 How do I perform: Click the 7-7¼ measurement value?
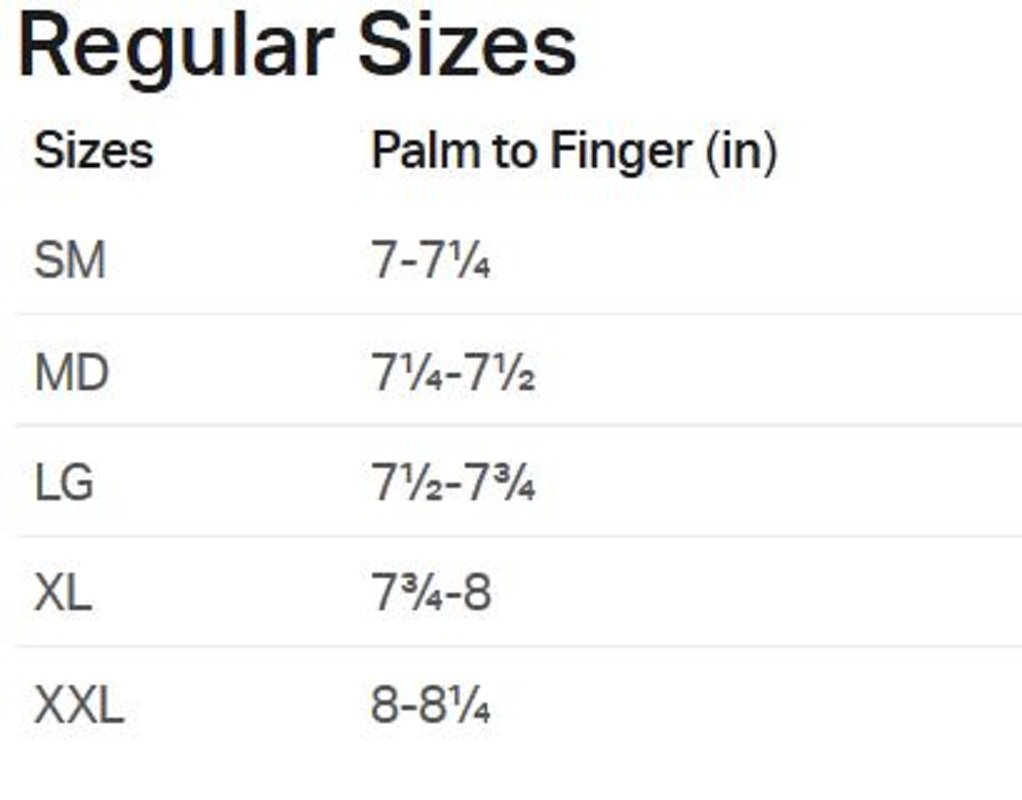[430, 262]
